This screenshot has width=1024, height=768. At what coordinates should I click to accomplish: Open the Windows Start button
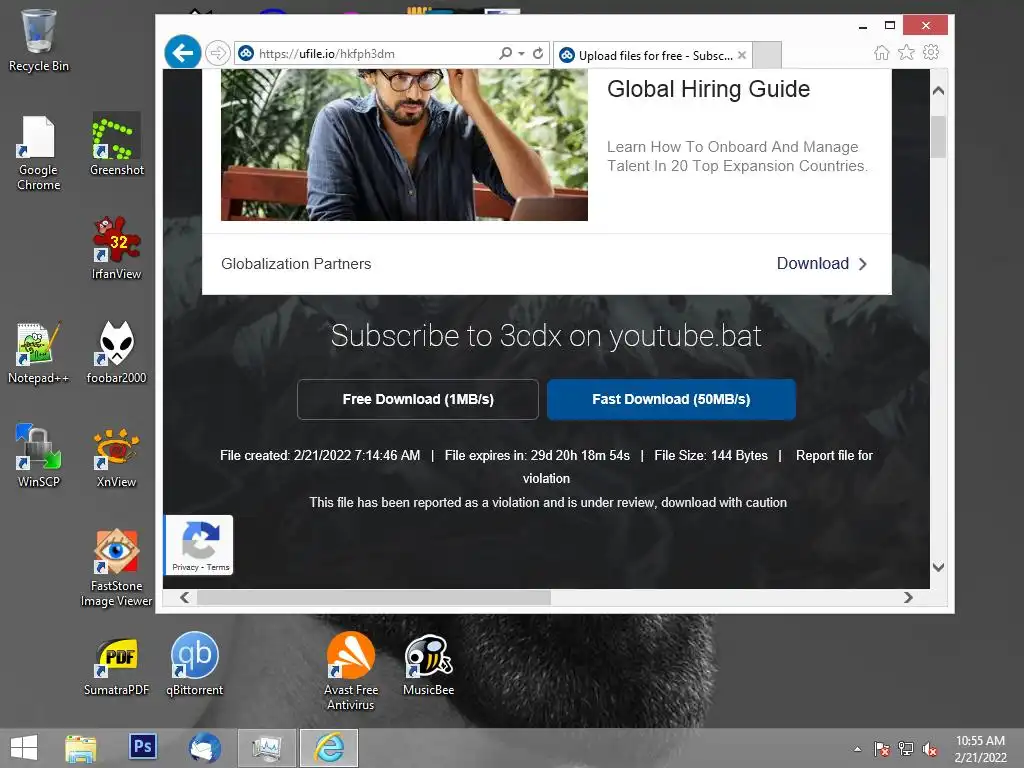click(24, 748)
